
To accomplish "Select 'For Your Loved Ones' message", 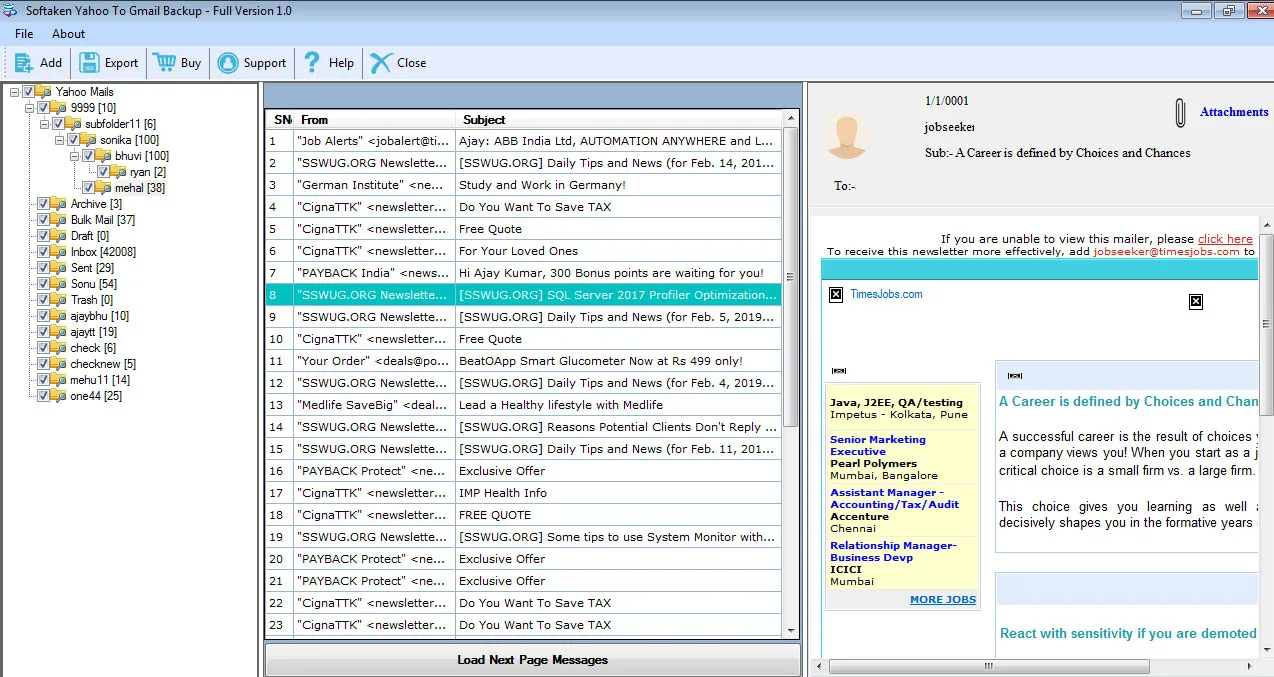I will click(523, 251).
